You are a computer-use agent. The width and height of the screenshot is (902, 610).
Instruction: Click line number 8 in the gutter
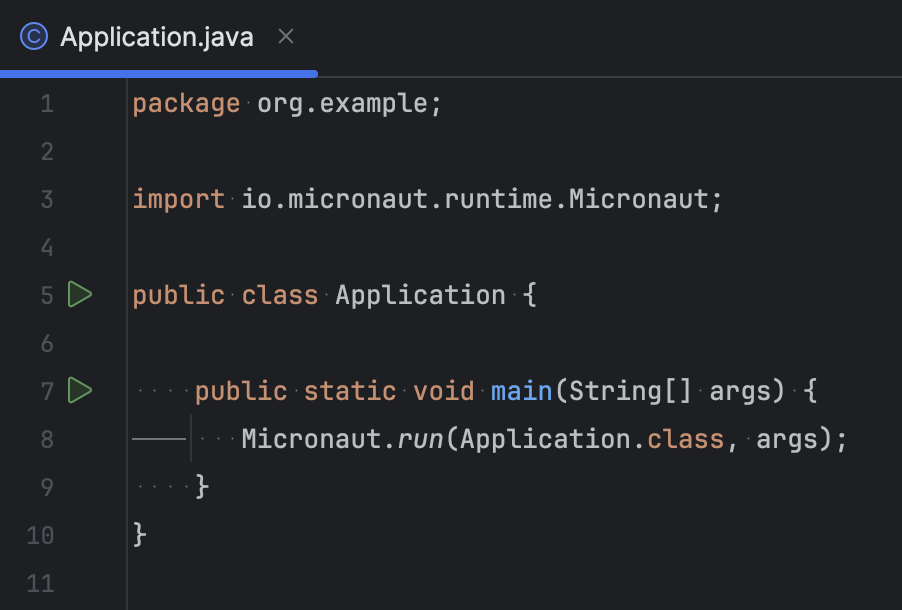46,438
